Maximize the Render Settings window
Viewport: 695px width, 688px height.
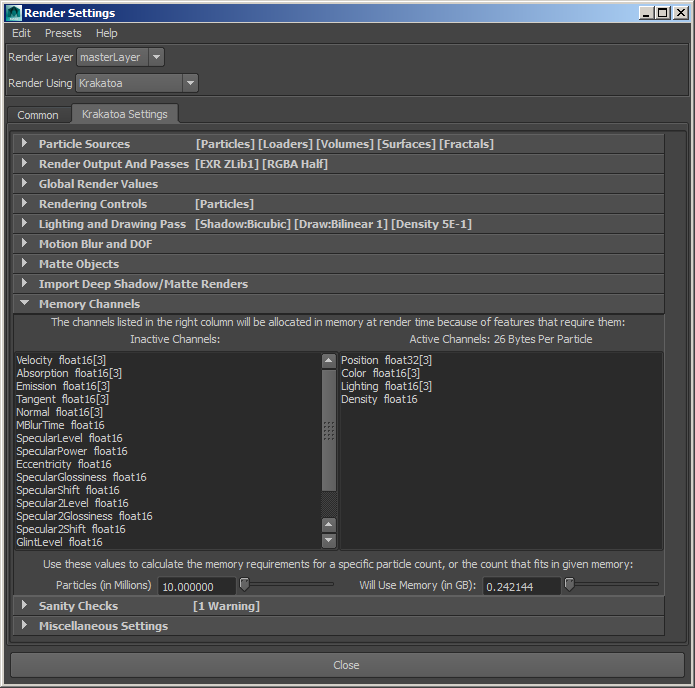coord(663,13)
